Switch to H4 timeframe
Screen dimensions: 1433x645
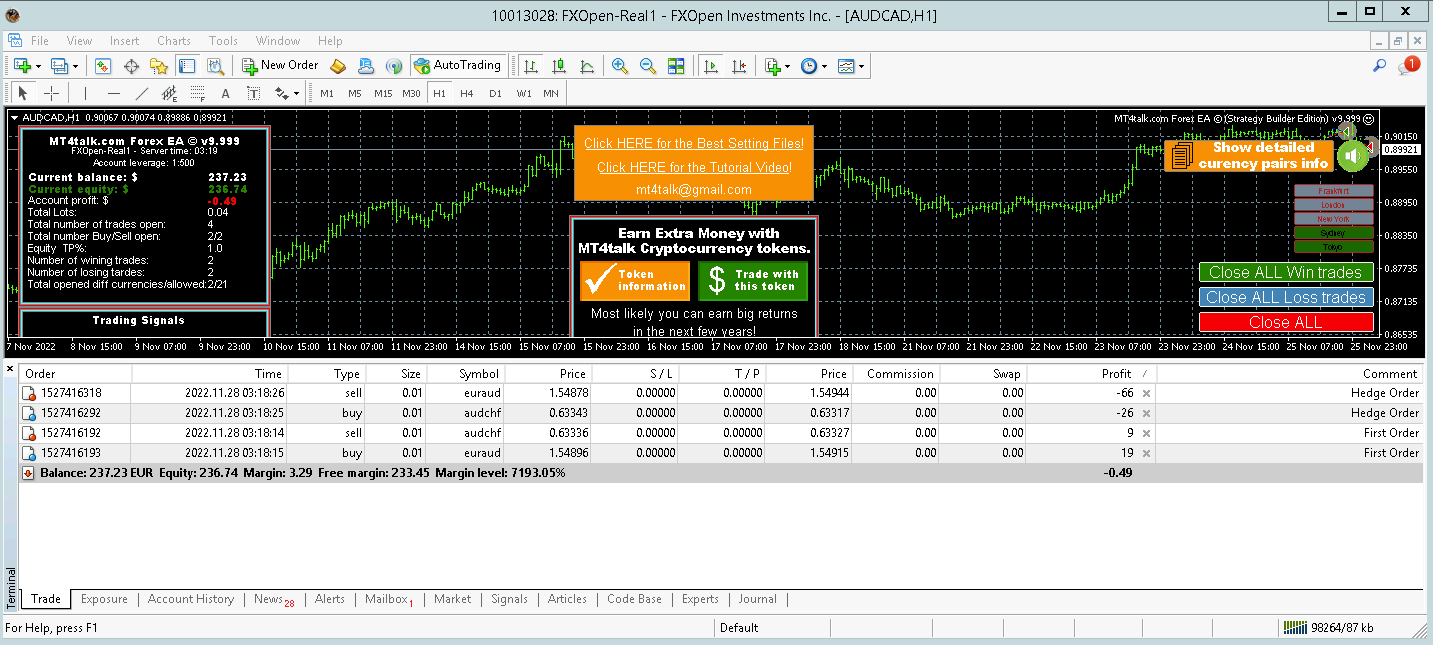467,93
